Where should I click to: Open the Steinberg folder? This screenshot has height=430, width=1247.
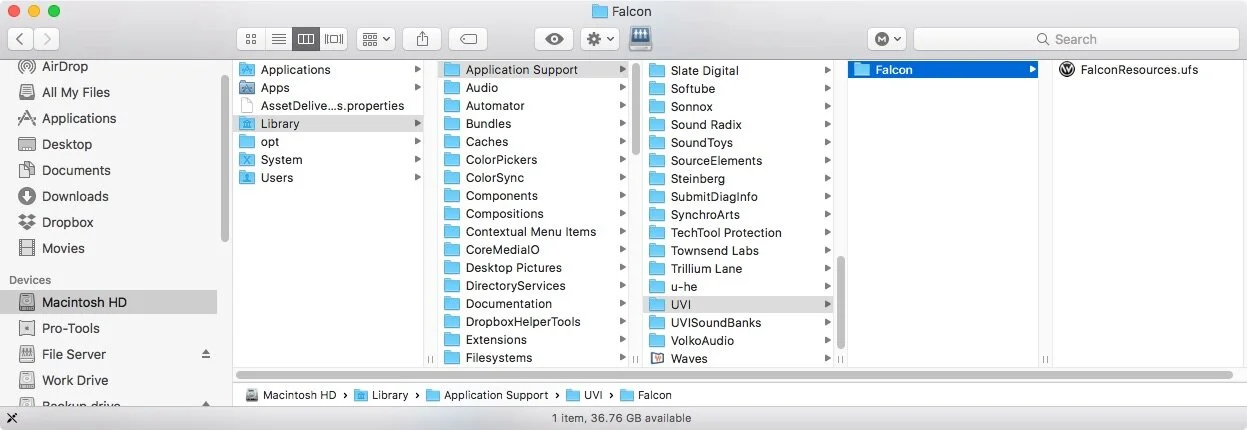coord(697,178)
